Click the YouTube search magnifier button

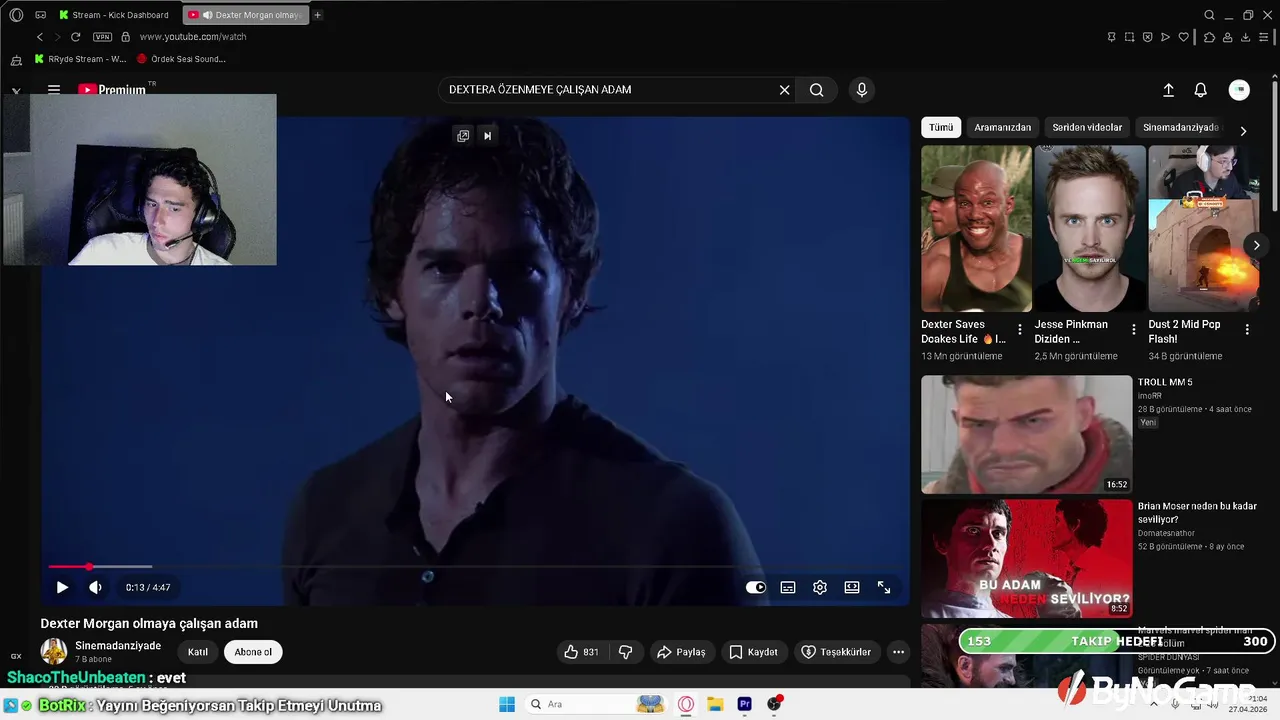pyautogui.click(x=817, y=90)
